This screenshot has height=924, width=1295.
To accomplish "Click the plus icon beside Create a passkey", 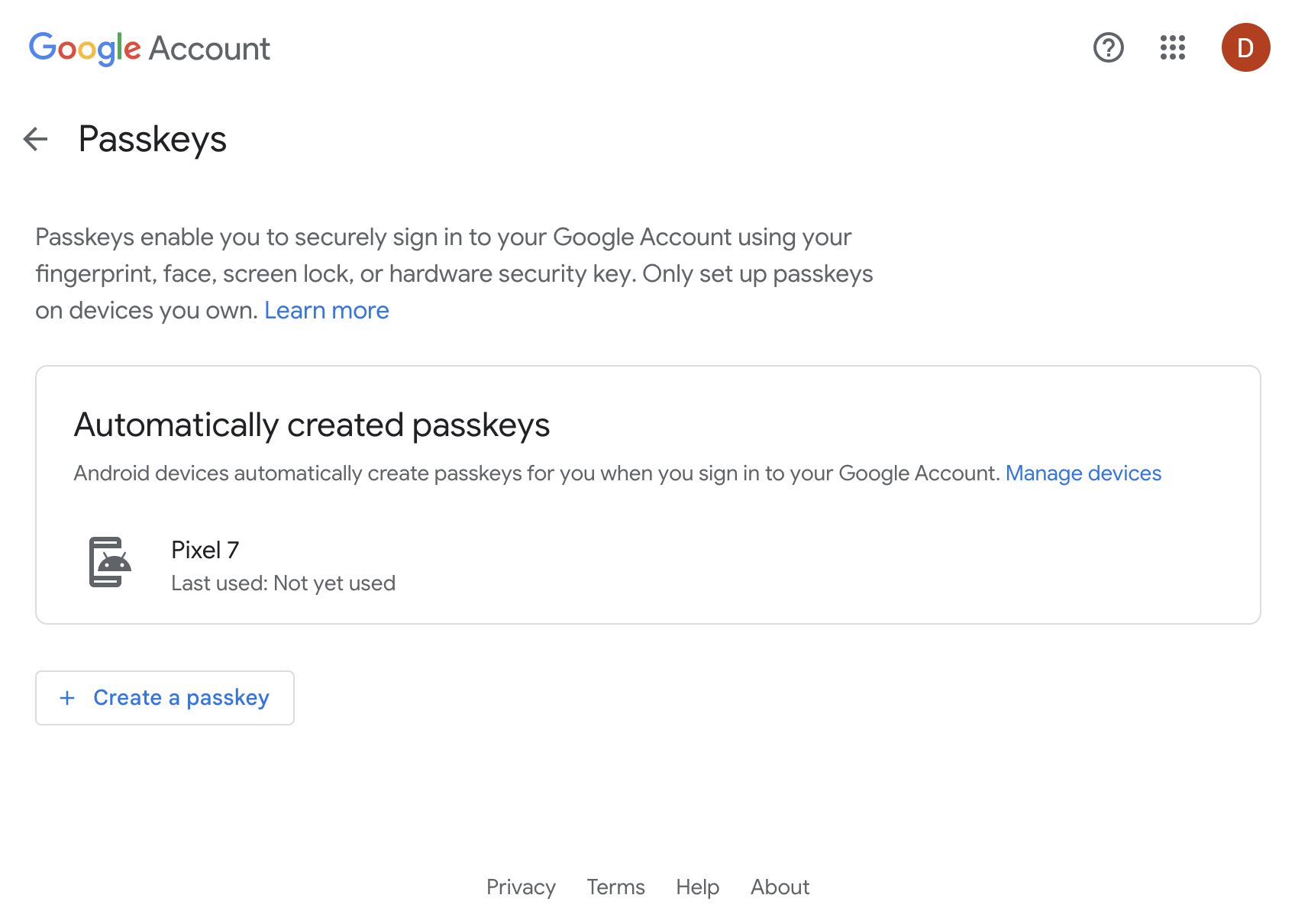I will [67, 698].
